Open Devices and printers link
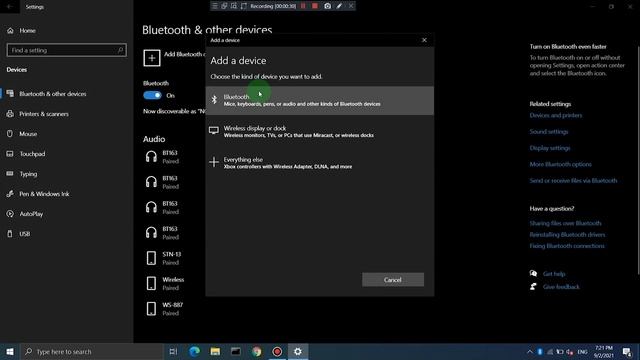 (556, 116)
